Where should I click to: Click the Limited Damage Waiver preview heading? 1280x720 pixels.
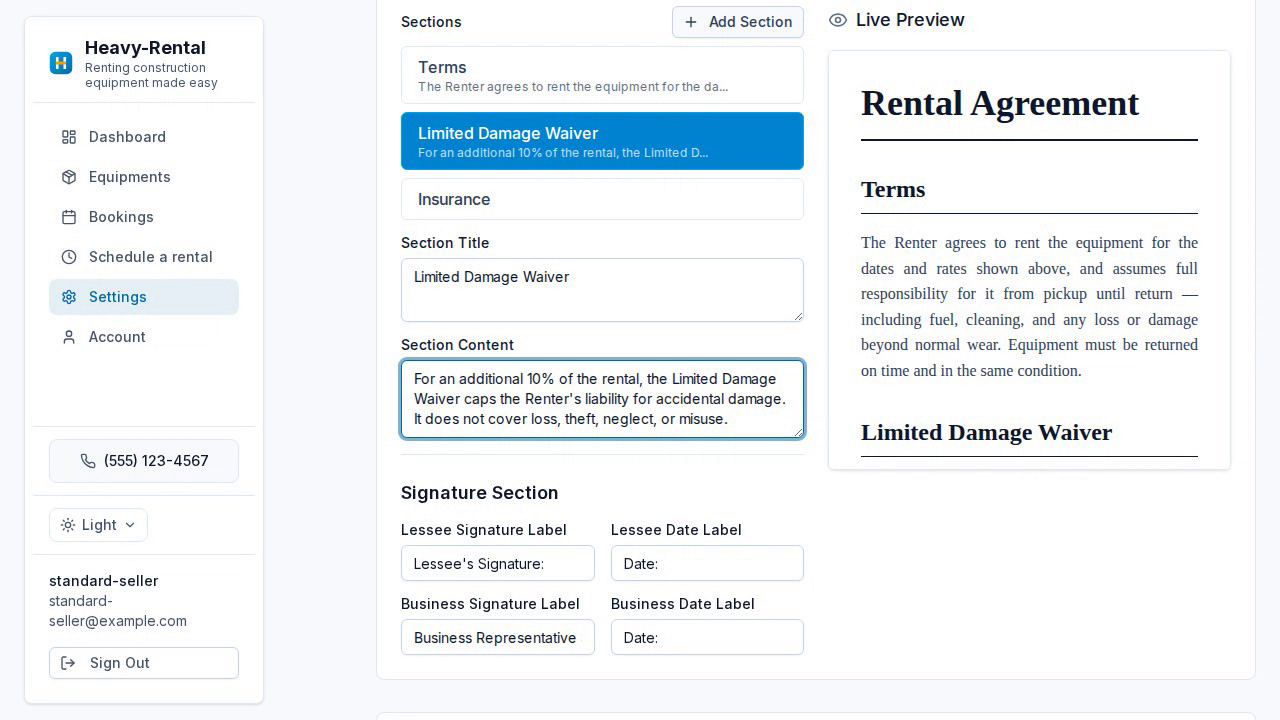(x=986, y=433)
